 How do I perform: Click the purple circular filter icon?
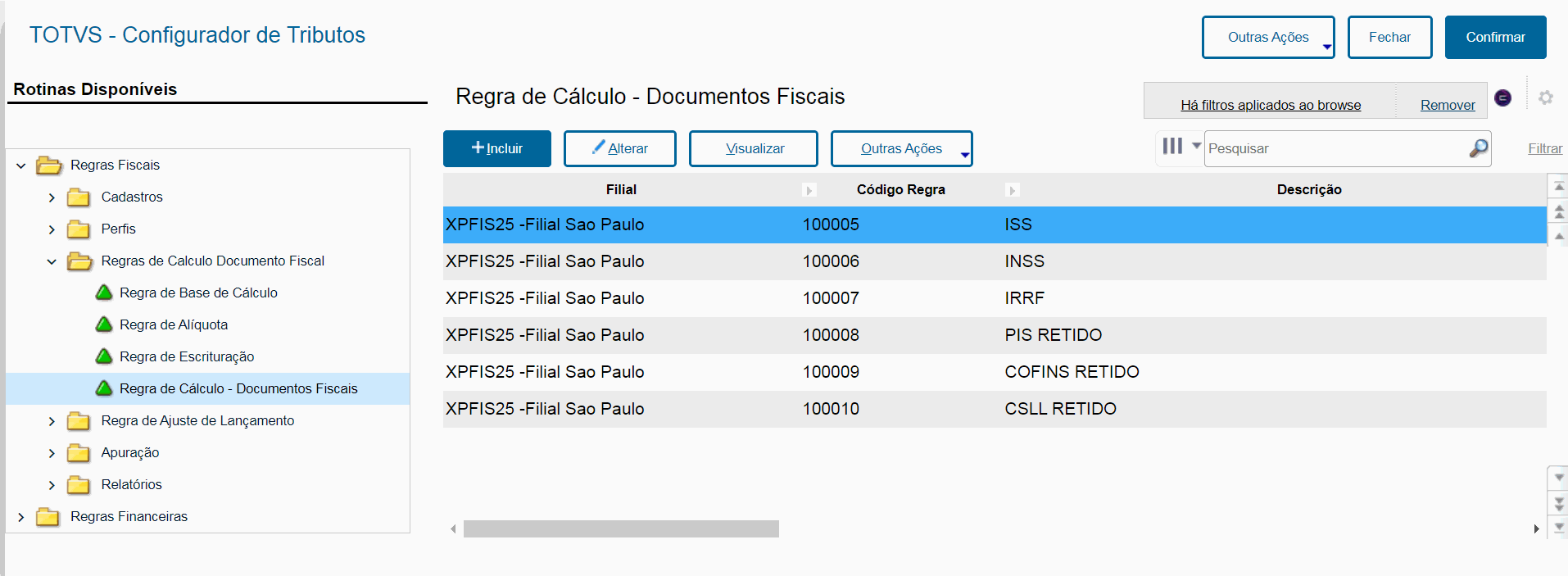click(x=1502, y=98)
